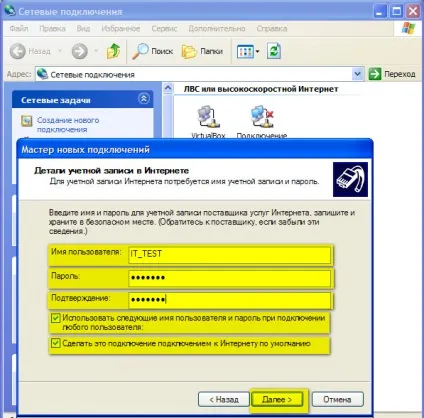This screenshot has height=418, width=424.
Task: Click the new connection wizard task icon
Action: tap(27, 121)
